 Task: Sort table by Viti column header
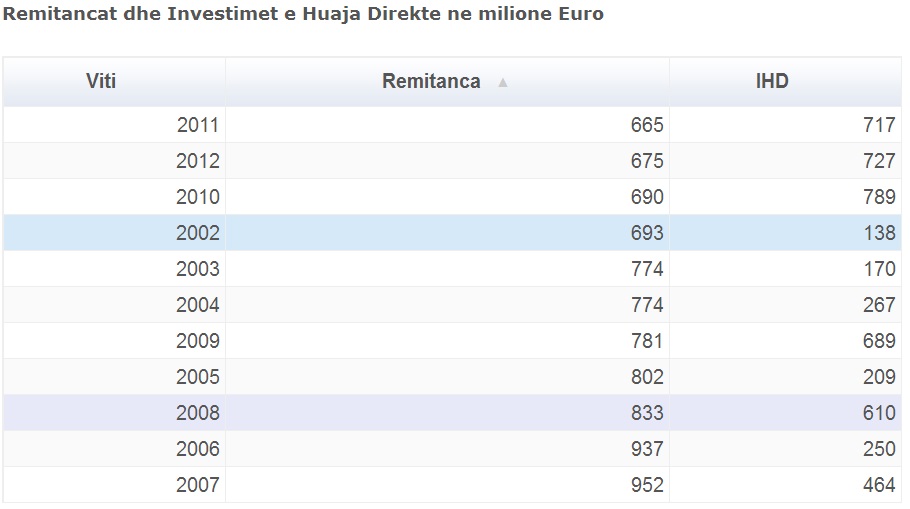click(x=101, y=82)
